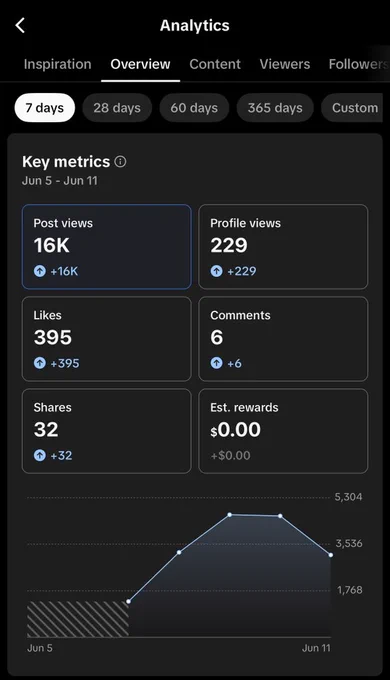Open the Viewers tab
This screenshot has width=390, height=680.
click(285, 64)
